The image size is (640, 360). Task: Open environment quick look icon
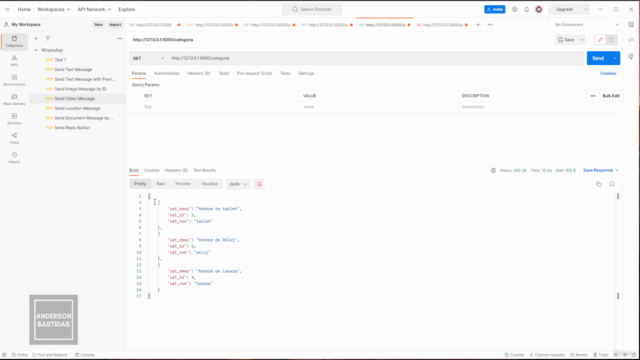click(x=631, y=24)
